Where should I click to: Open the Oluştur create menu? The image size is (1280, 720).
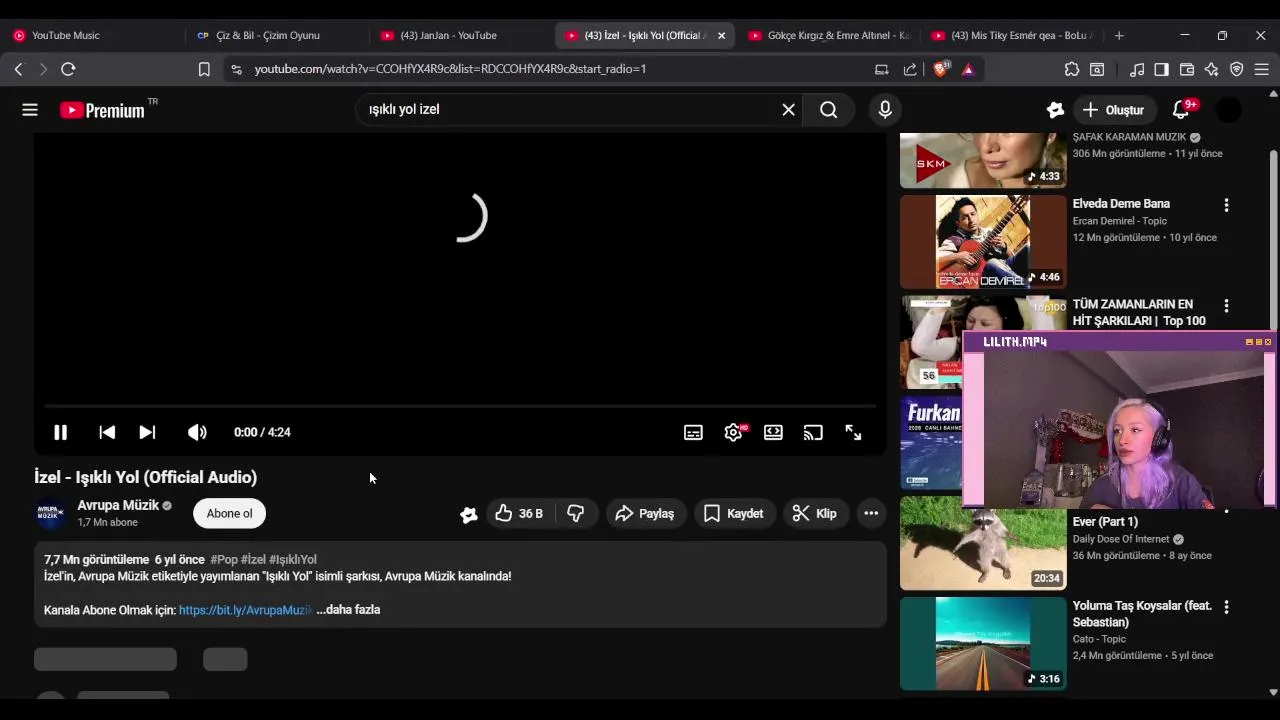click(x=1113, y=110)
